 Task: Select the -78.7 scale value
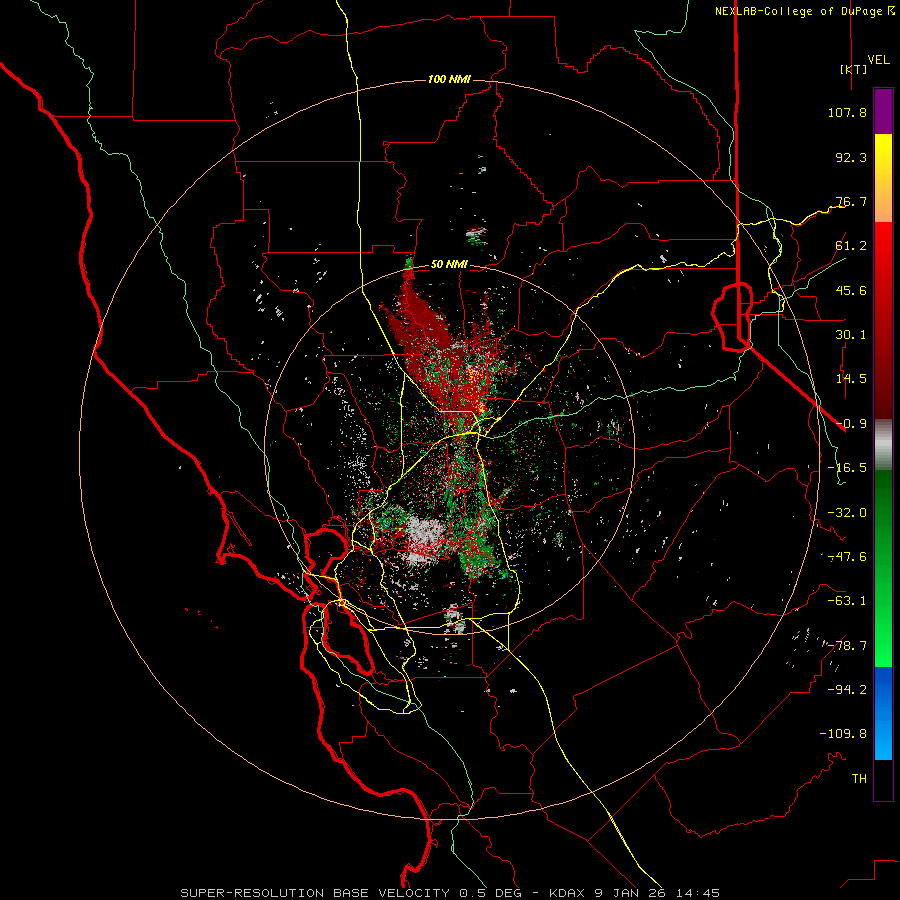click(847, 646)
